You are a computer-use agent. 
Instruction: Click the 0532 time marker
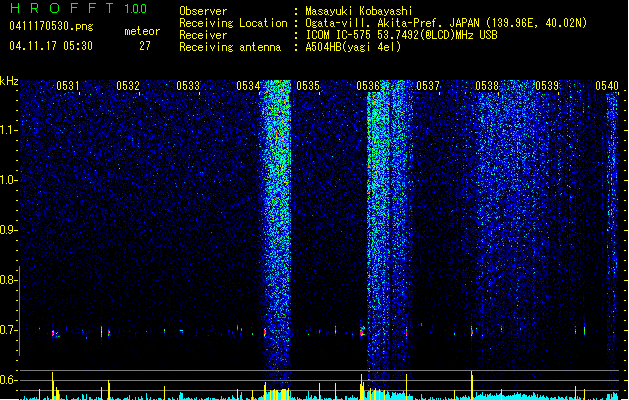click(x=128, y=86)
